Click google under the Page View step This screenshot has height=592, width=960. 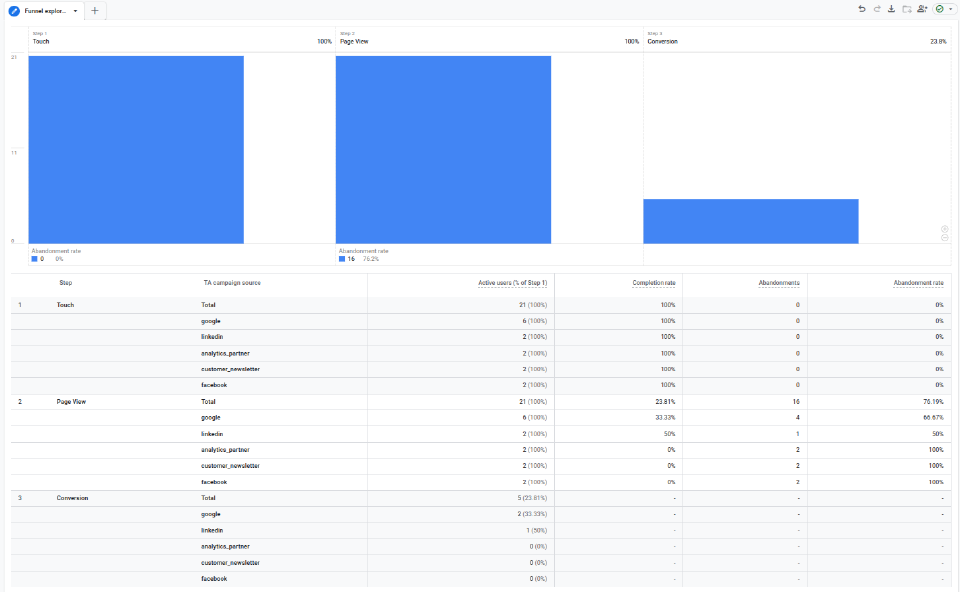211,418
